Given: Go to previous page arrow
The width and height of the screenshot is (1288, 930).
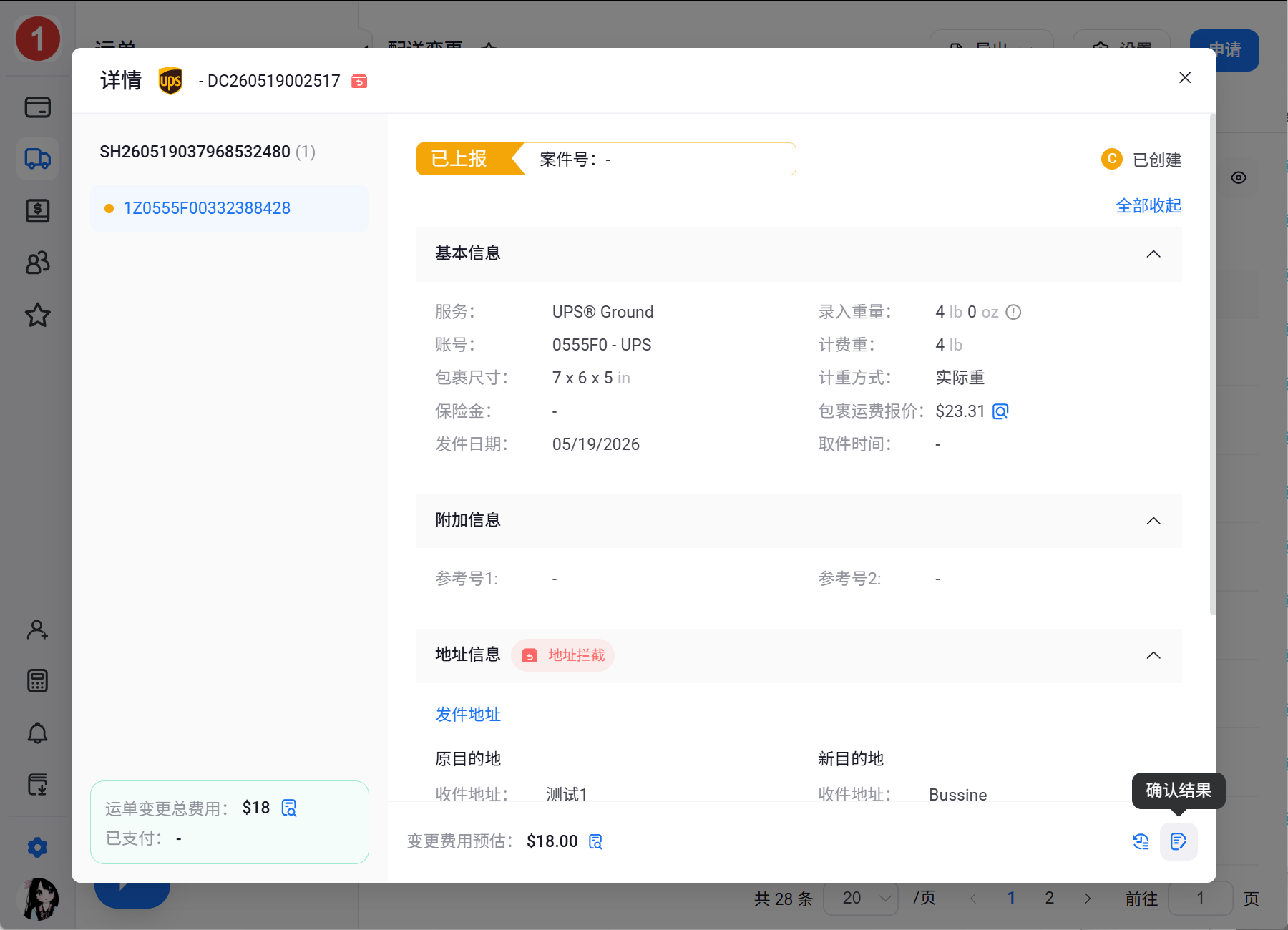Looking at the screenshot, I should pos(973,898).
